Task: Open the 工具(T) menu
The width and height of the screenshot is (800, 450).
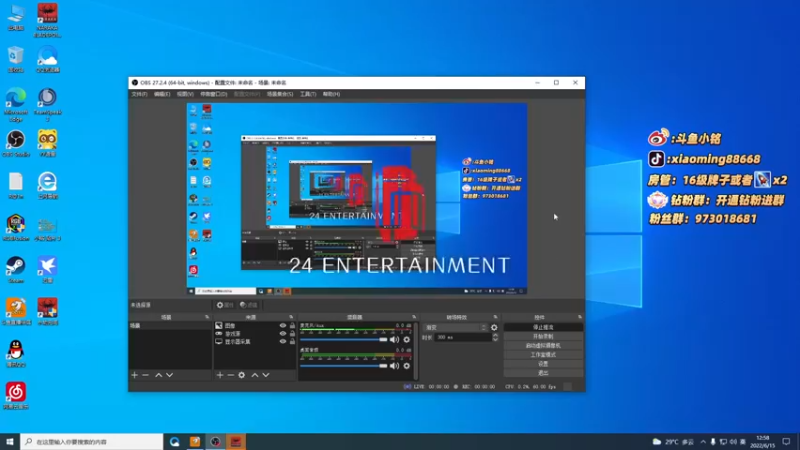Action: (x=308, y=94)
